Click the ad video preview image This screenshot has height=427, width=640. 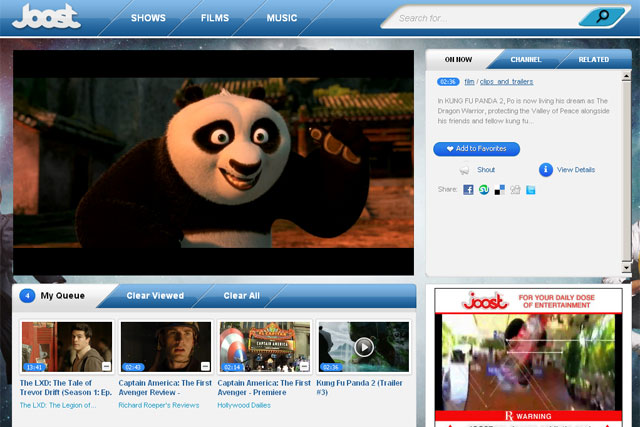(529, 363)
